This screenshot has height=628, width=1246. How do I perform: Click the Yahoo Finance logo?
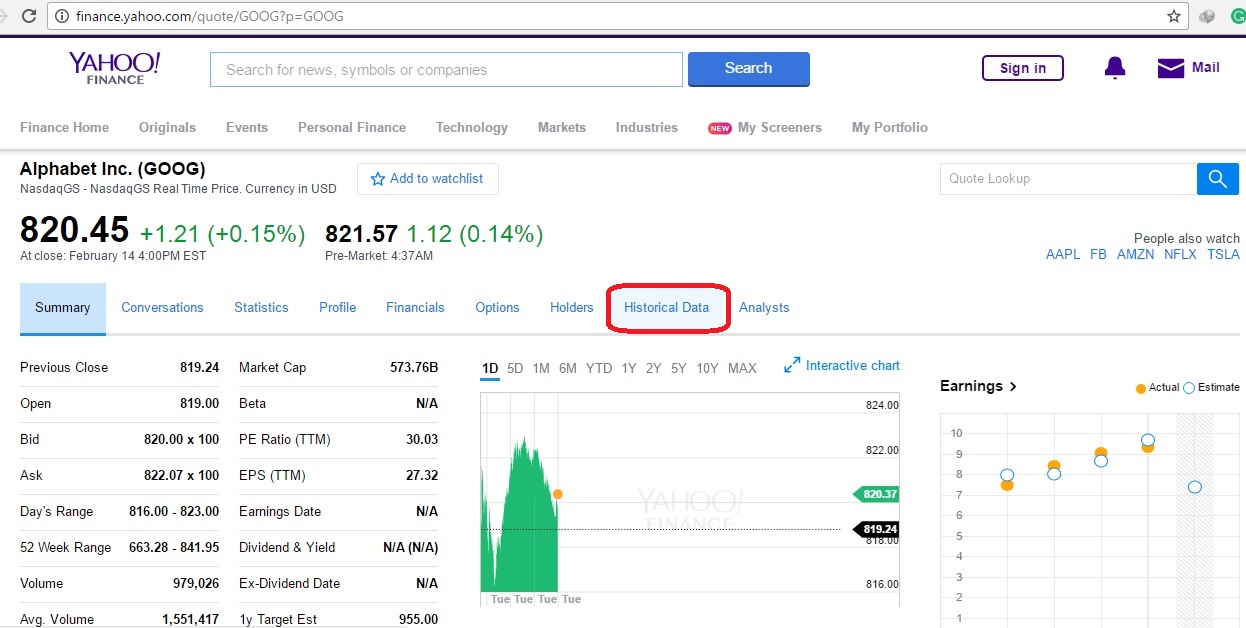click(113, 67)
